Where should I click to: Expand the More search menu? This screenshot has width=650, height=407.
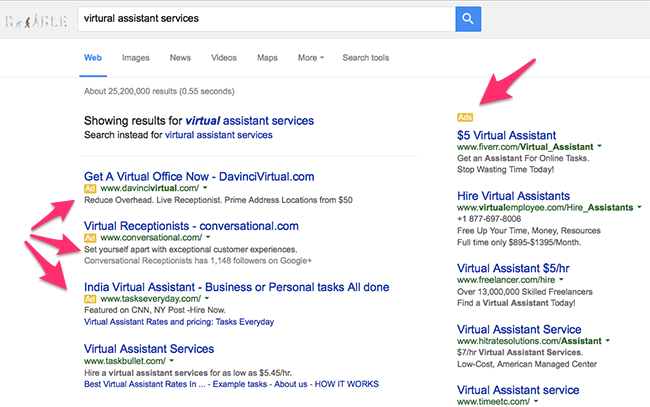pos(310,58)
